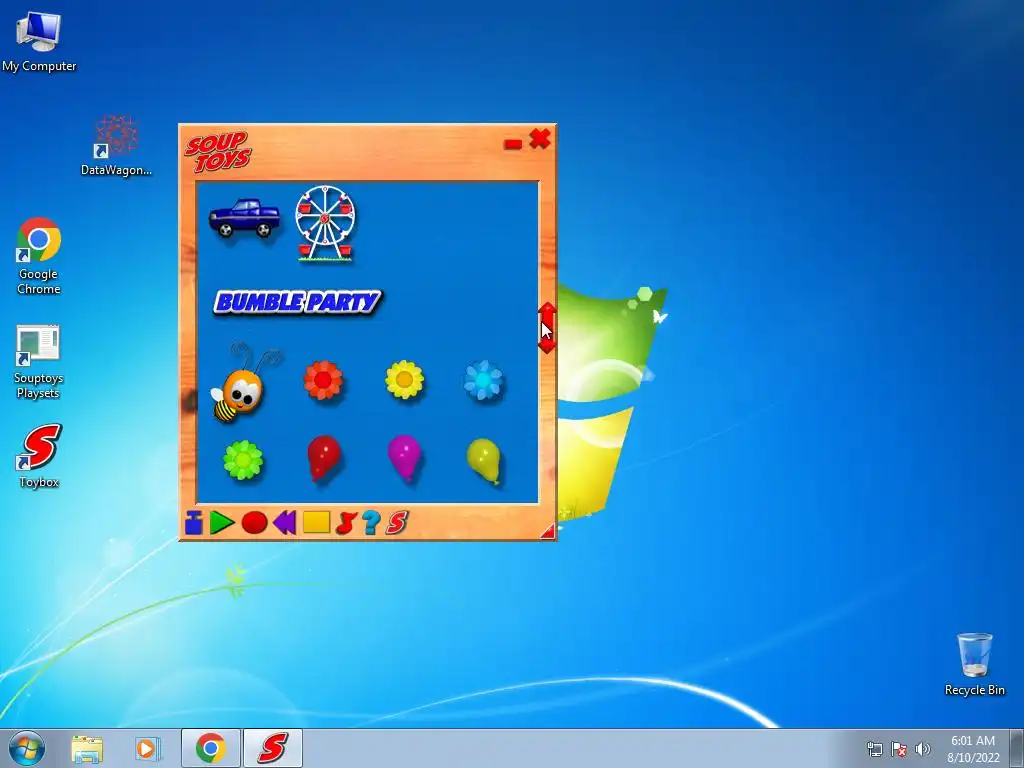1024x768 pixels.
Task: Open Action Center flag icon
Action: 899,749
